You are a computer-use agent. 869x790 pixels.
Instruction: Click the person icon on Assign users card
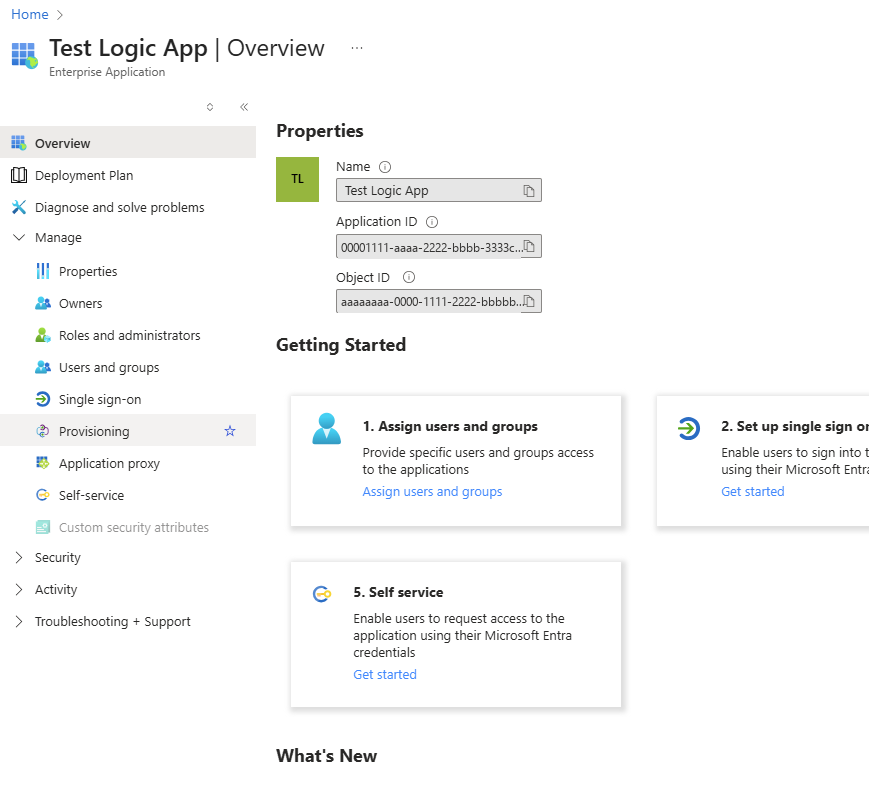[x=326, y=429]
